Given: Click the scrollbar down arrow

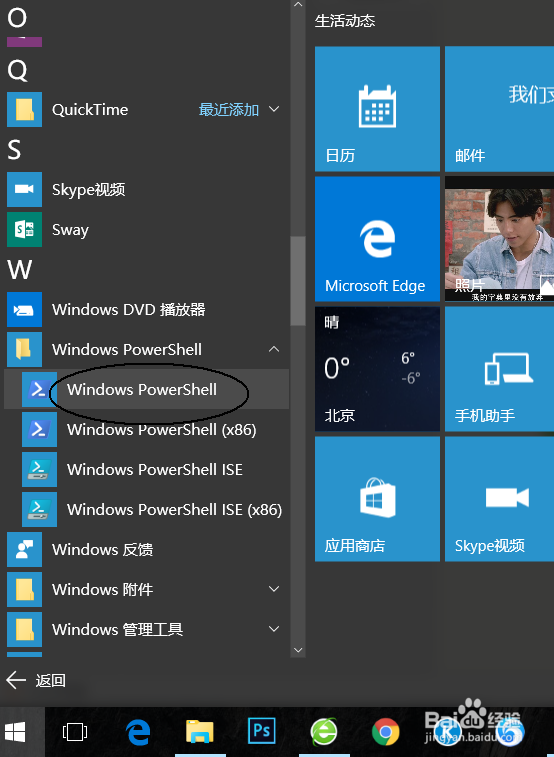Looking at the screenshot, I should pos(298,650).
